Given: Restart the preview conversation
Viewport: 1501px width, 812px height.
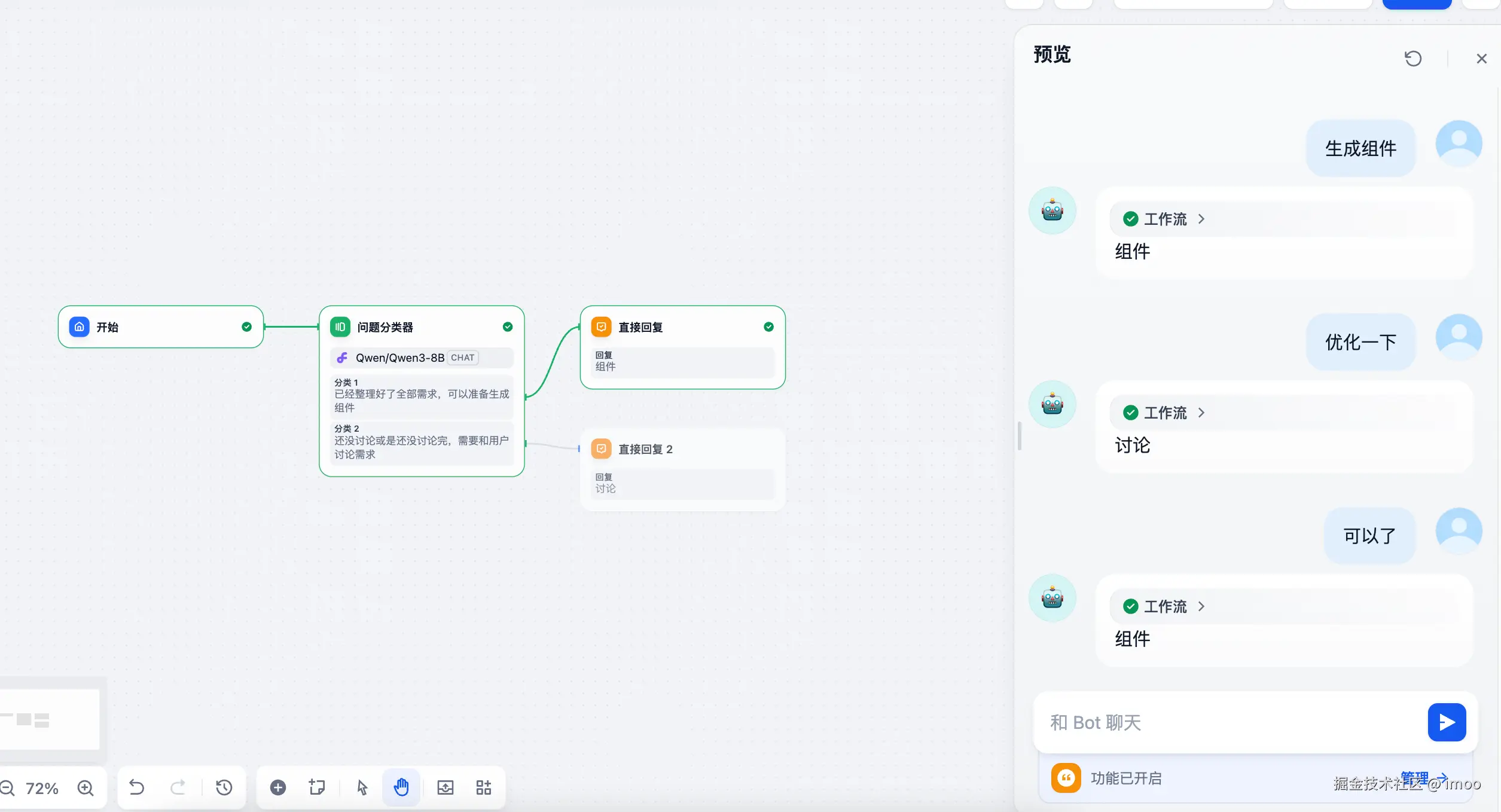Looking at the screenshot, I should tap(1413, 59).
